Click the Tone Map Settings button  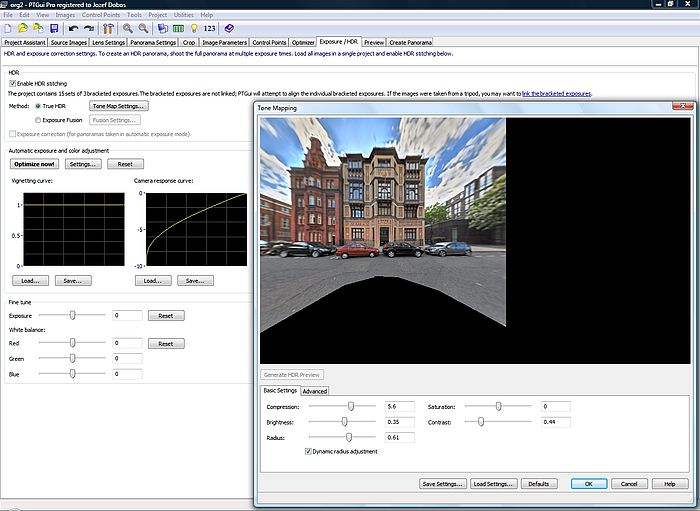click(x=119, y=105)
